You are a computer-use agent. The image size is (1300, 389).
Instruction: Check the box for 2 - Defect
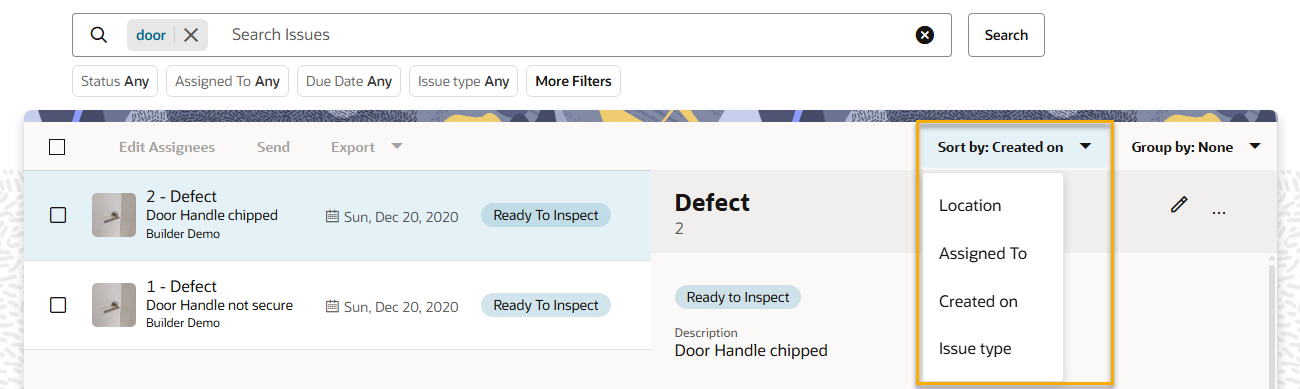tap(58, 215)
